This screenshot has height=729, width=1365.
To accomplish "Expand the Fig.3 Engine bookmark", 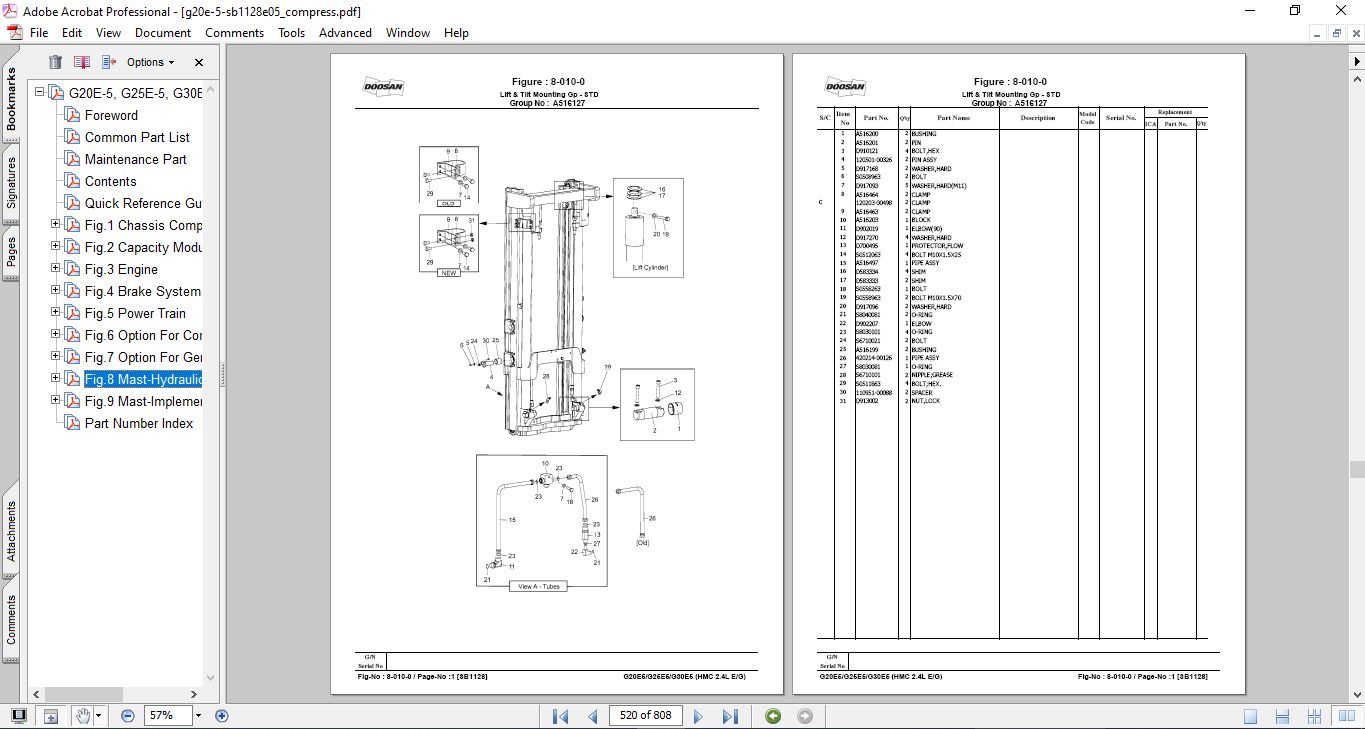I will pyautogui.click(x=56, y=269).
